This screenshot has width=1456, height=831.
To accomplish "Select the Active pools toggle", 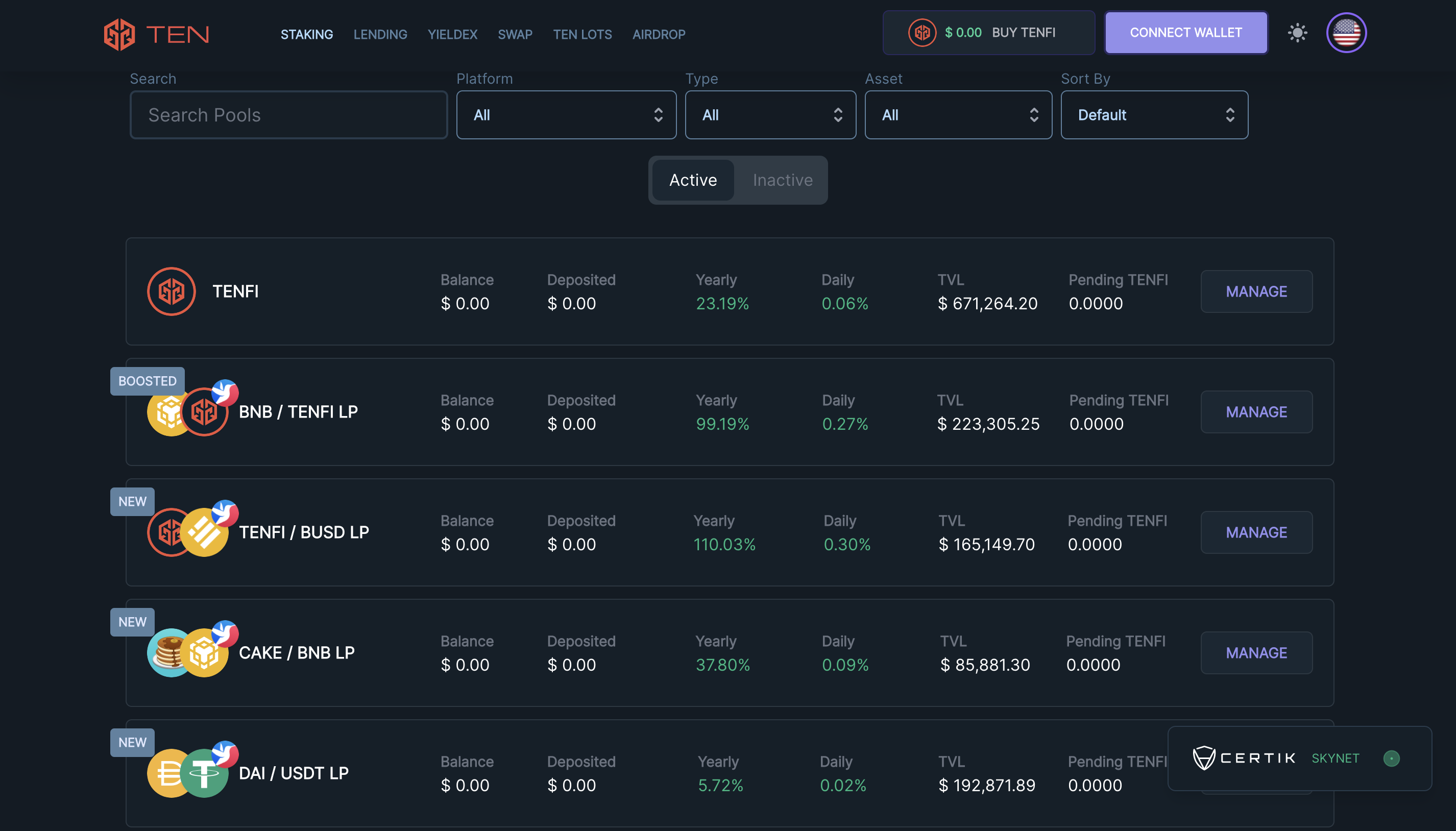I will click(693, 180).
